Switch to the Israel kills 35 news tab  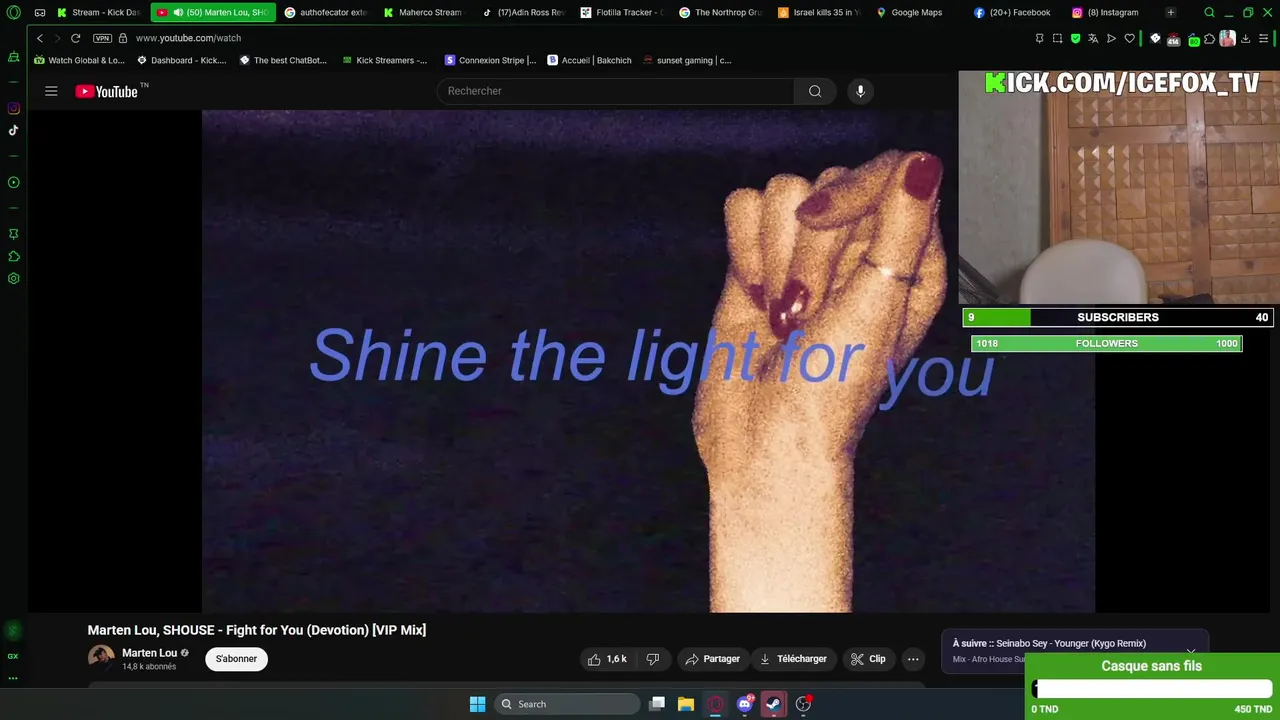(x=817, y=13)
